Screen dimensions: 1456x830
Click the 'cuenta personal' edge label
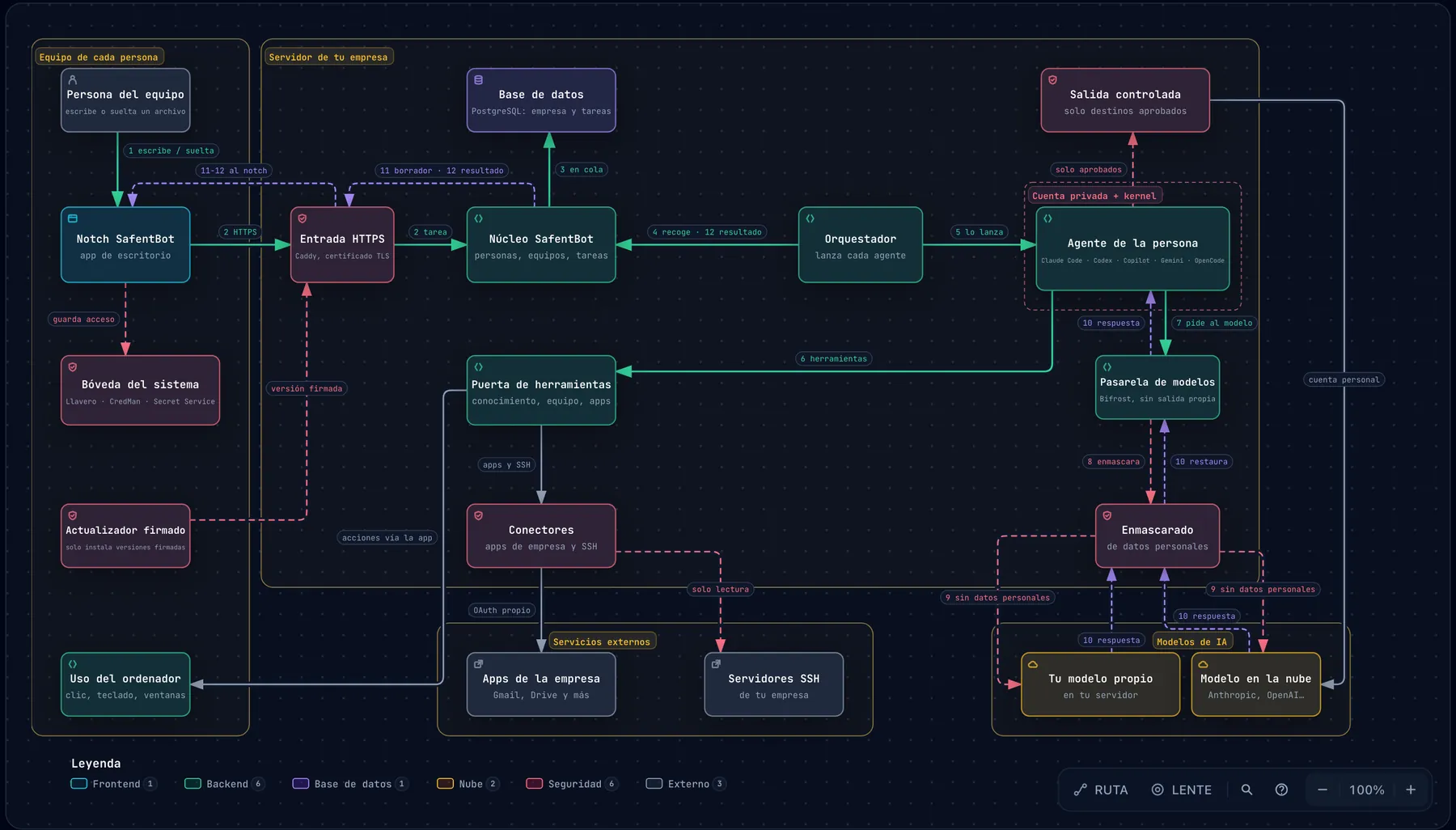tap(1344, 380)
